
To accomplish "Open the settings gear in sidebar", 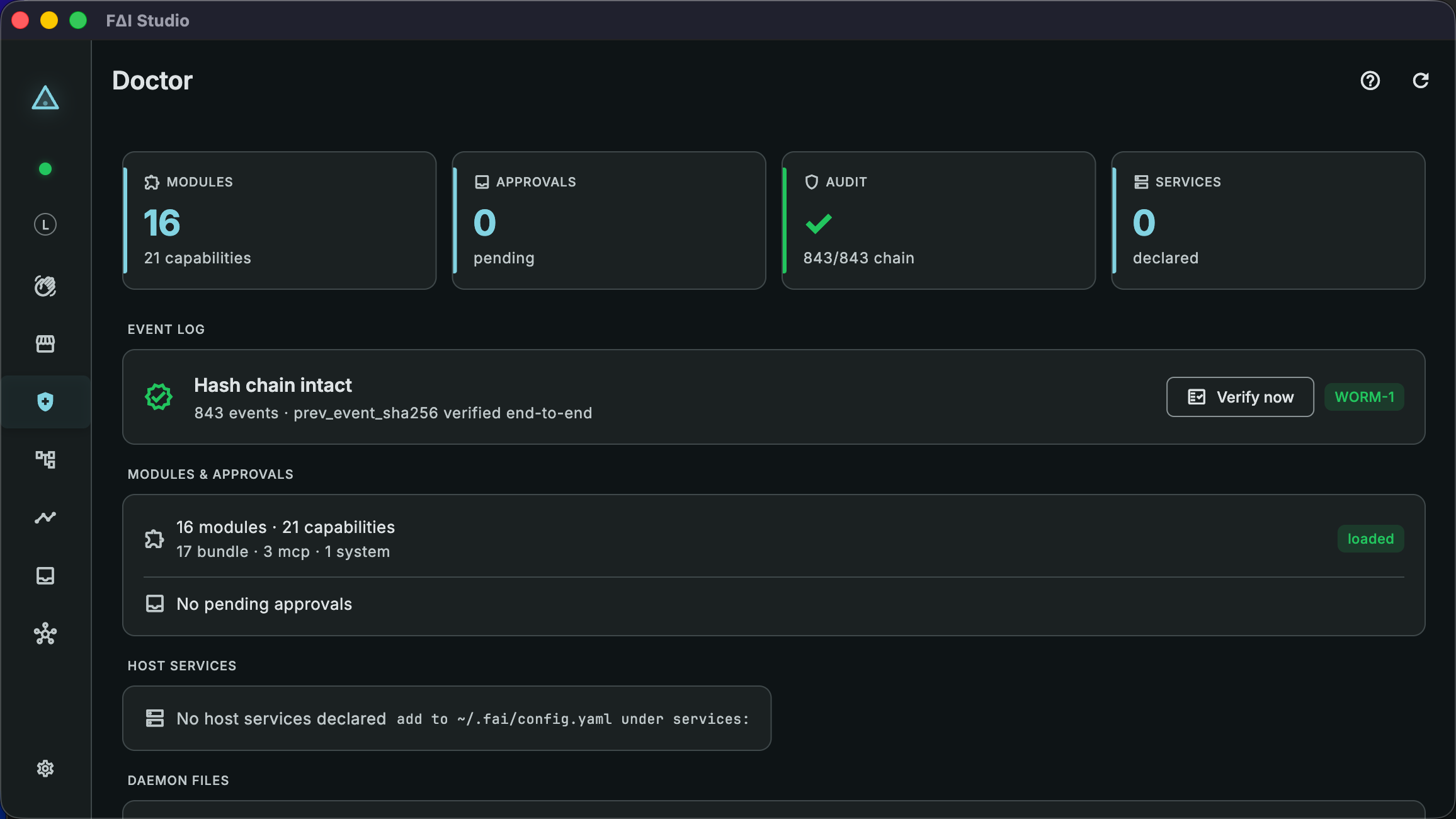I will pos(45,769).
